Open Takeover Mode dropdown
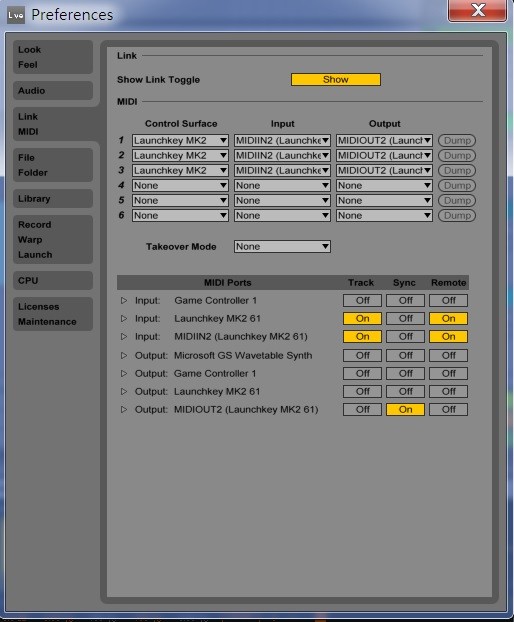Screen dimensions: 514x622 282,246
